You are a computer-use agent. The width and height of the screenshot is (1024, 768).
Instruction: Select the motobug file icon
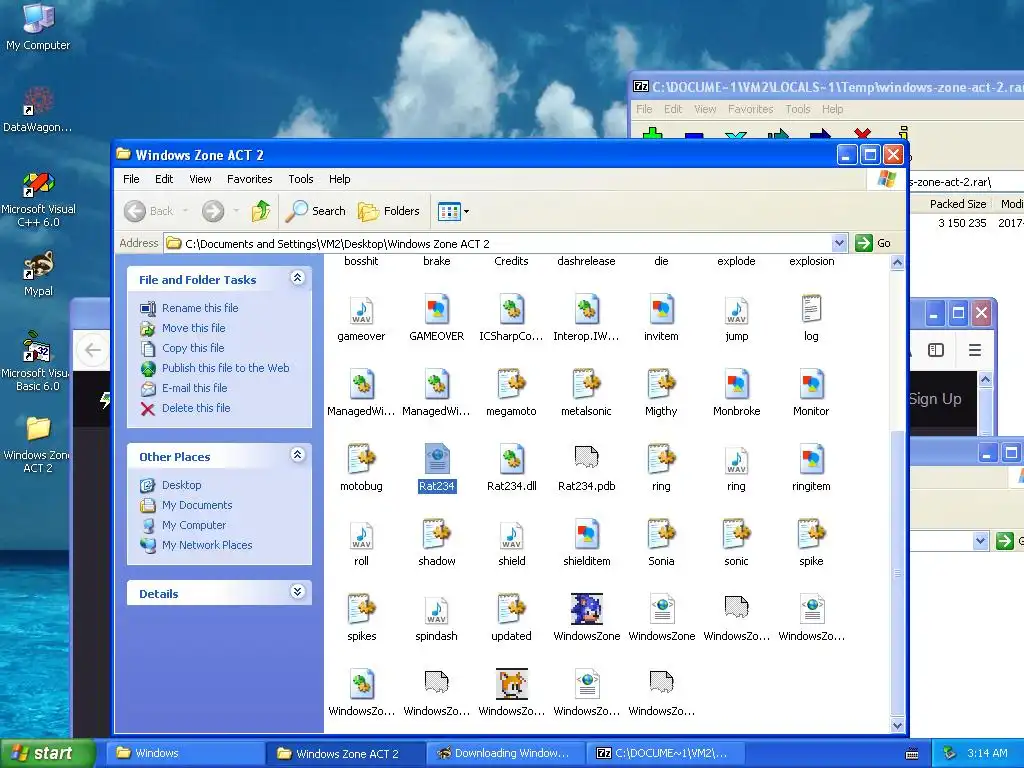[361, 459]
